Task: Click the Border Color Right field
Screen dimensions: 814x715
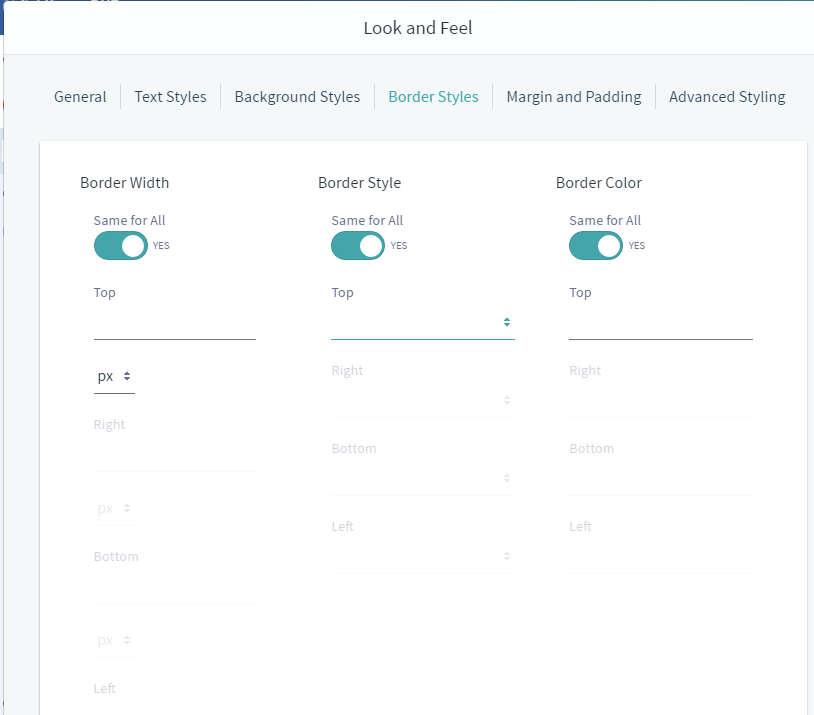Action: point(660,400)
